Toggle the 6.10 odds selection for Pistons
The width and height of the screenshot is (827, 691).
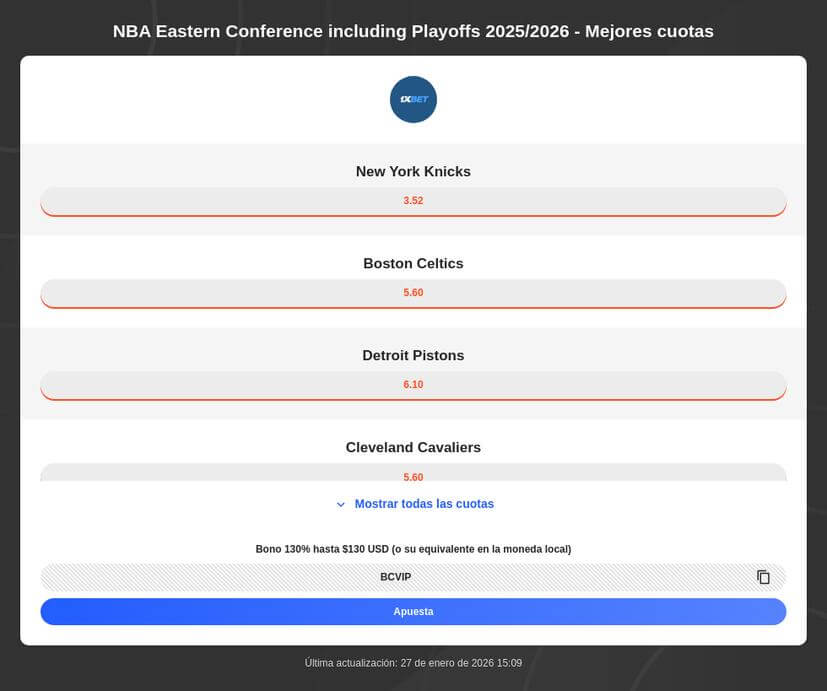[413, 384]
